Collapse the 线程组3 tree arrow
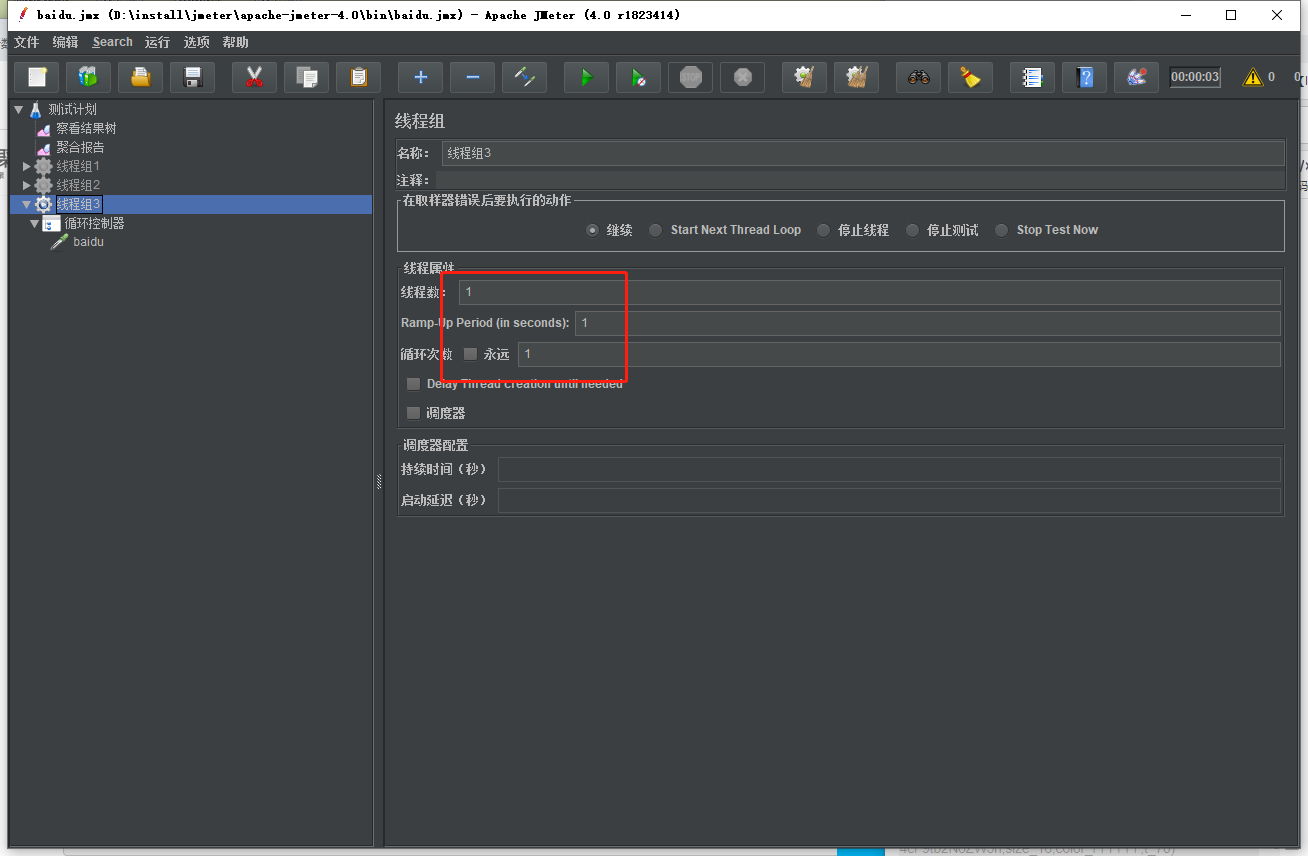This screenshot has height=856, width=1308. [27, 204]
